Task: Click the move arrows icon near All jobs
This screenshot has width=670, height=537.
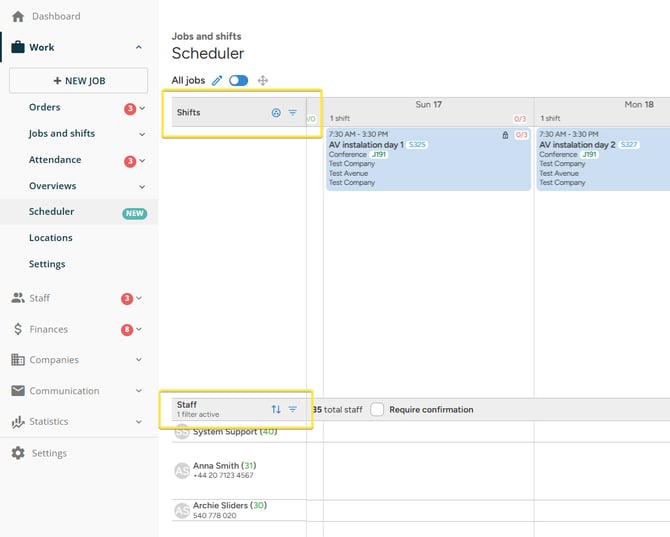Action: [263, 80]
